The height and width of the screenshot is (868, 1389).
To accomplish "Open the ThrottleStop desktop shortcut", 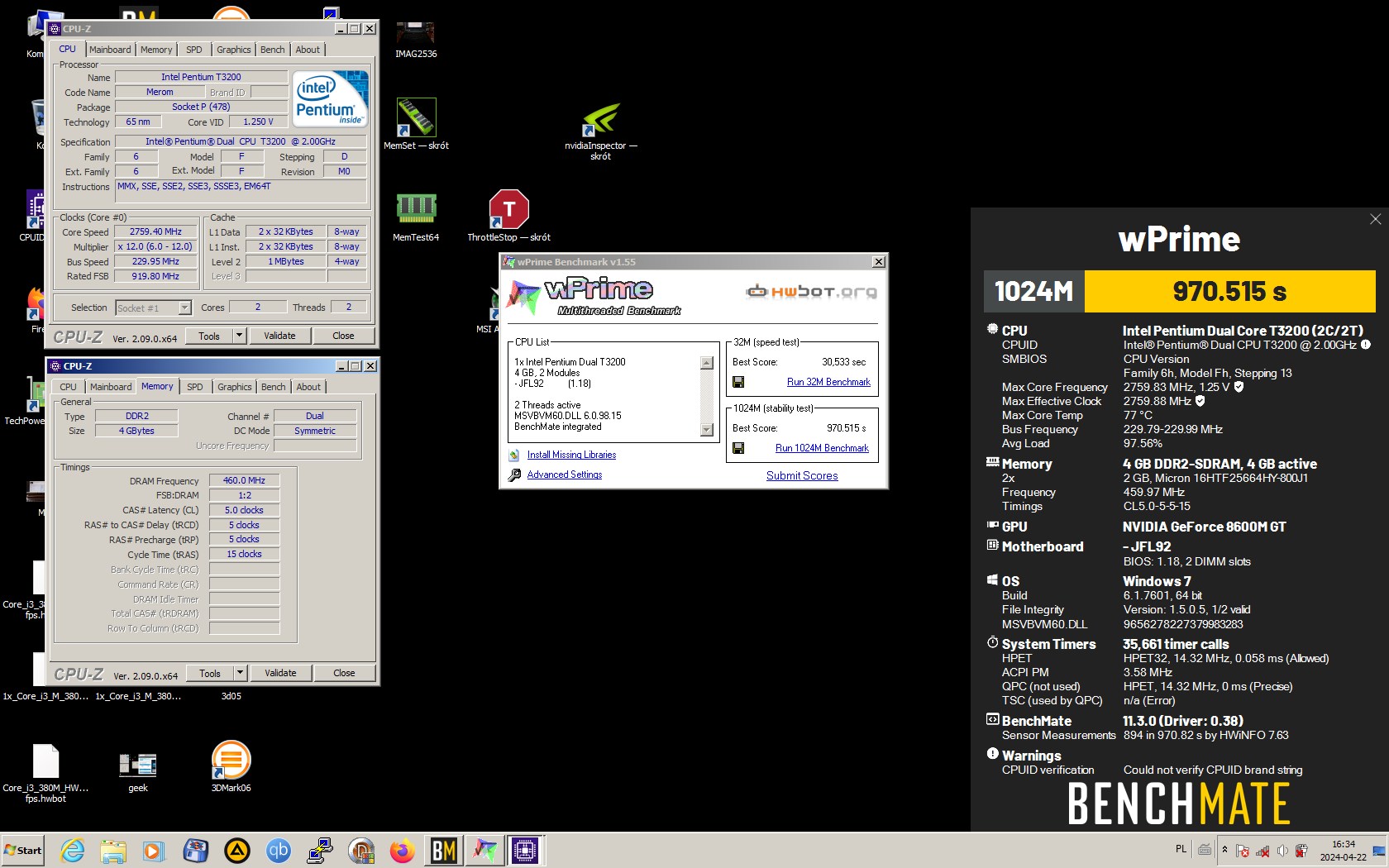I will click(508, 217).
